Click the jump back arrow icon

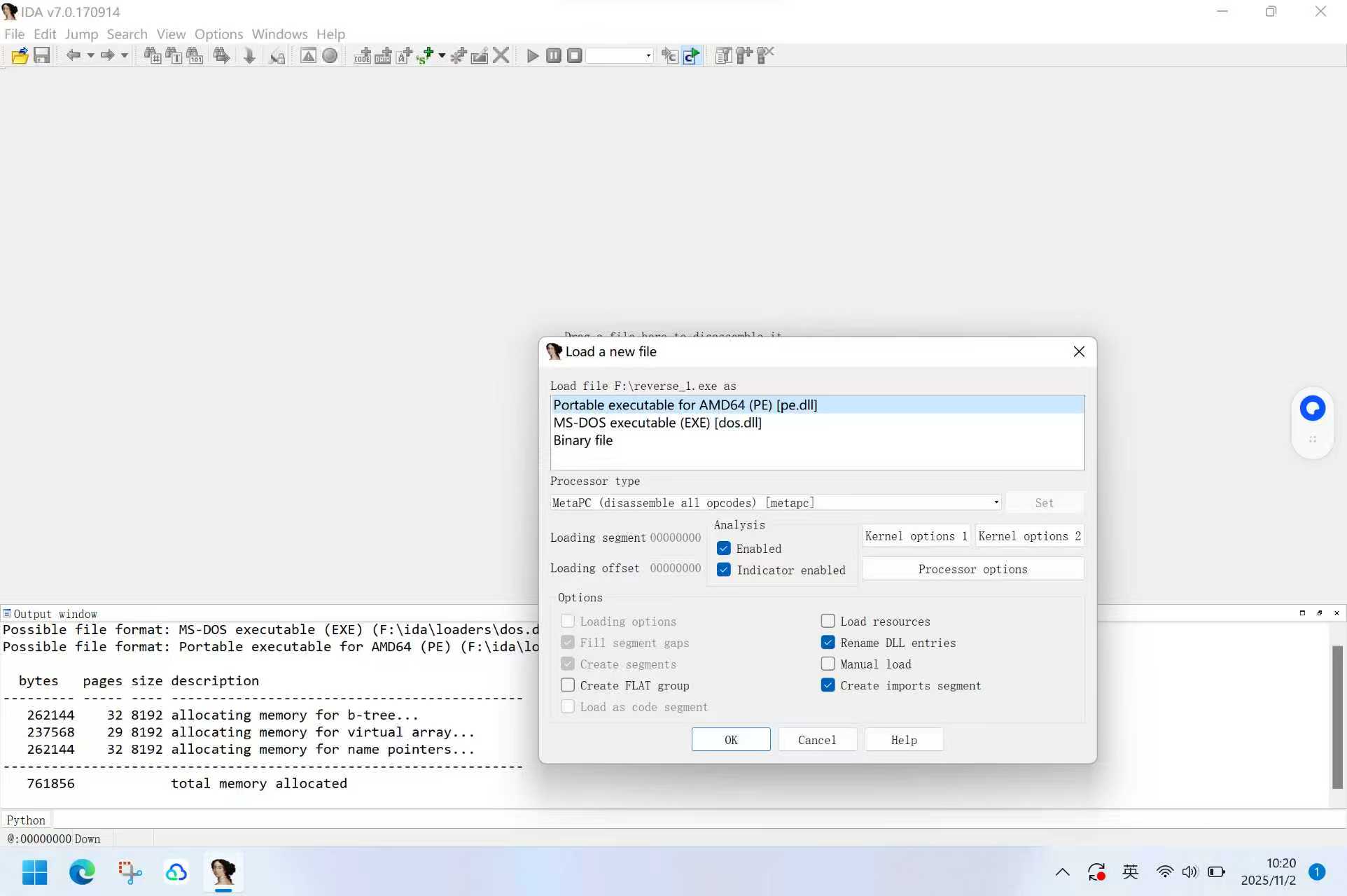tap(73, 56)
